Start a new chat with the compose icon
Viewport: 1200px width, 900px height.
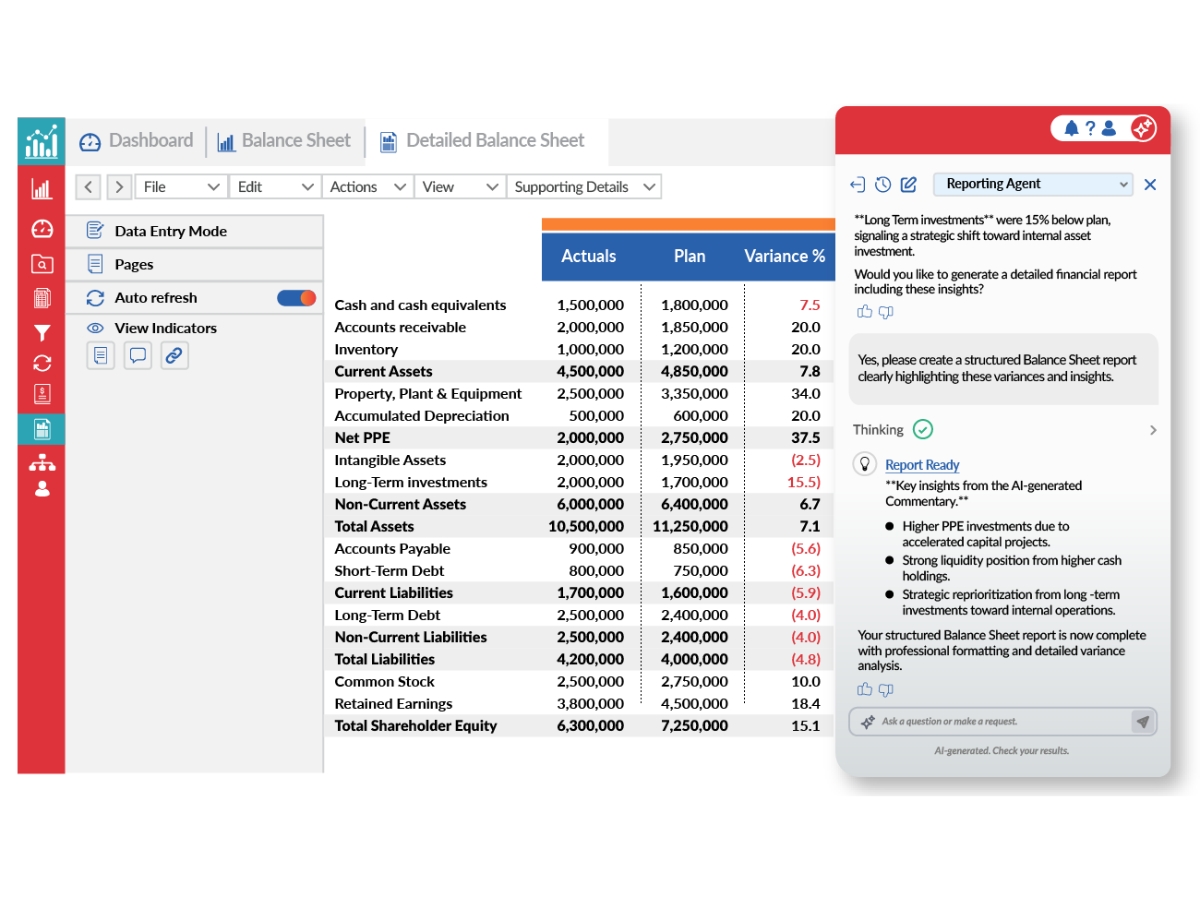click(x=908, y=184)
